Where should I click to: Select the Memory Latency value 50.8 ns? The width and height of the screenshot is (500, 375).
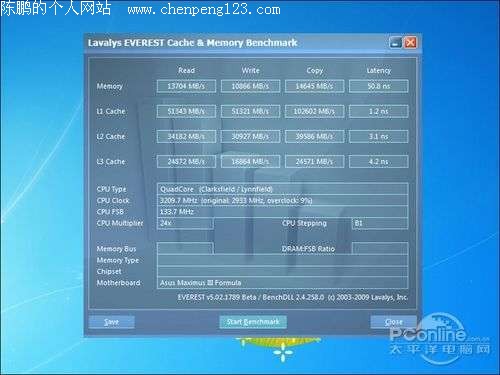pos(379,86)
